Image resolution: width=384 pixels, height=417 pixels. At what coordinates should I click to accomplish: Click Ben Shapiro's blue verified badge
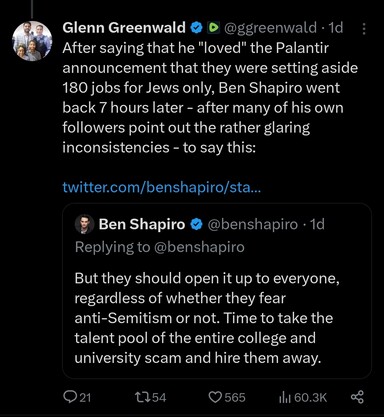[196, 225]
